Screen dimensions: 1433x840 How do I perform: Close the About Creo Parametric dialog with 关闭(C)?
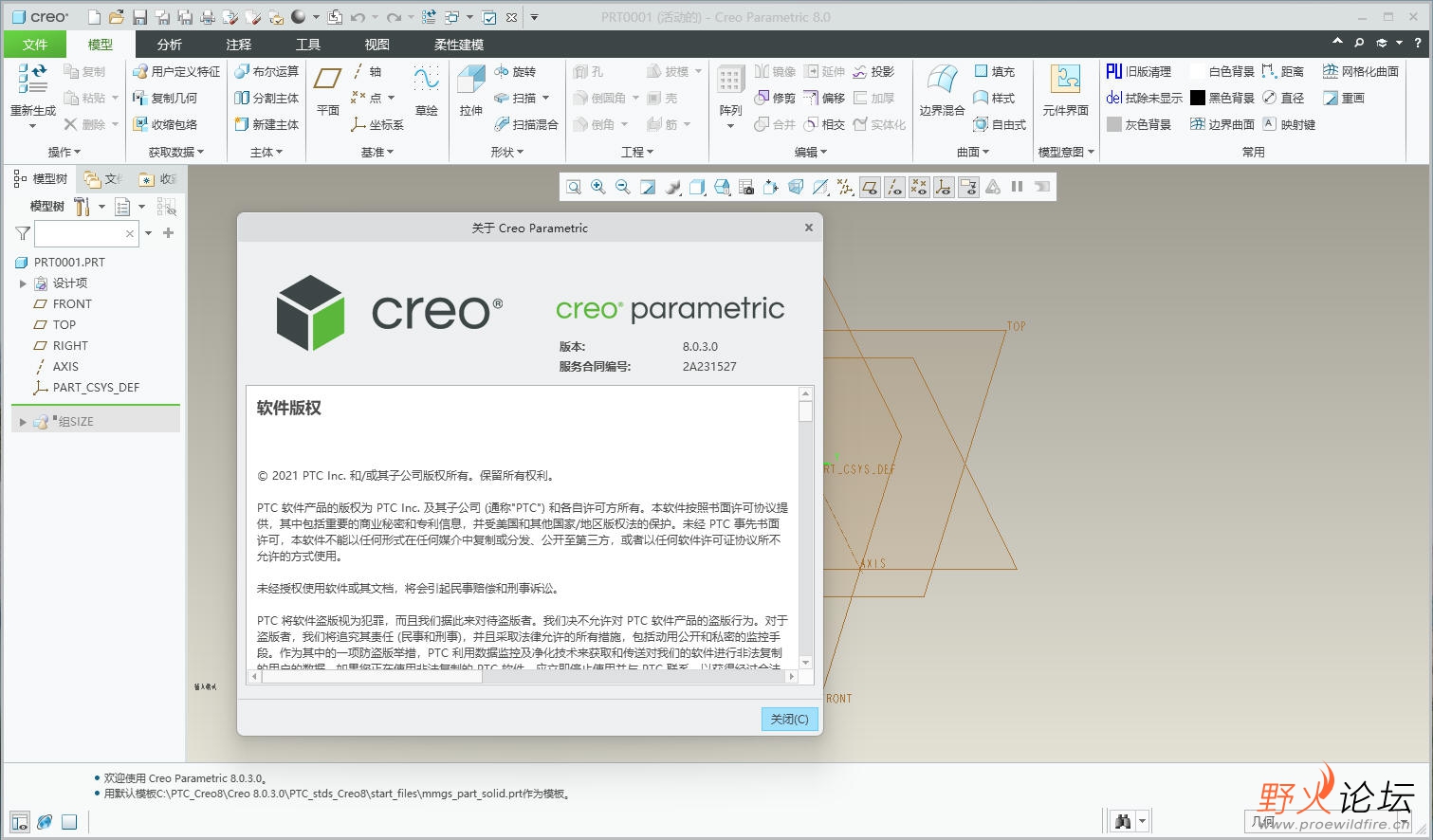[x=789, y=719]
